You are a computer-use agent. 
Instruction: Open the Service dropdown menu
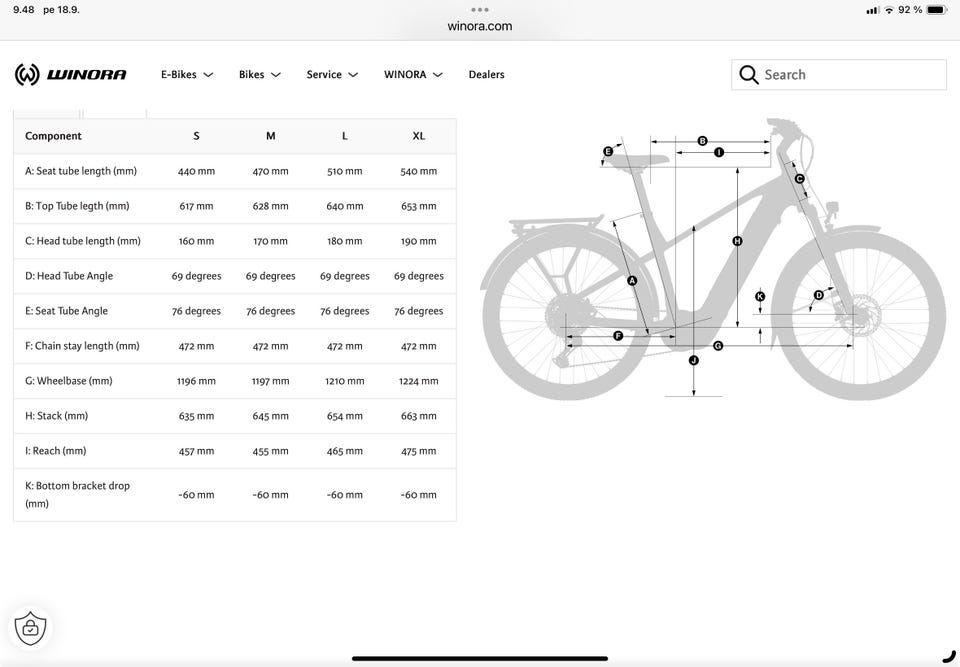[332, 75]
